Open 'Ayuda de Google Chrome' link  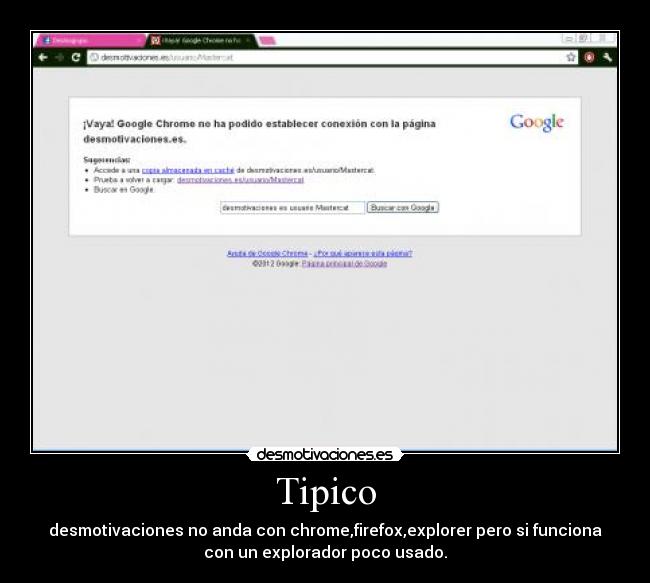pos(267,253)
